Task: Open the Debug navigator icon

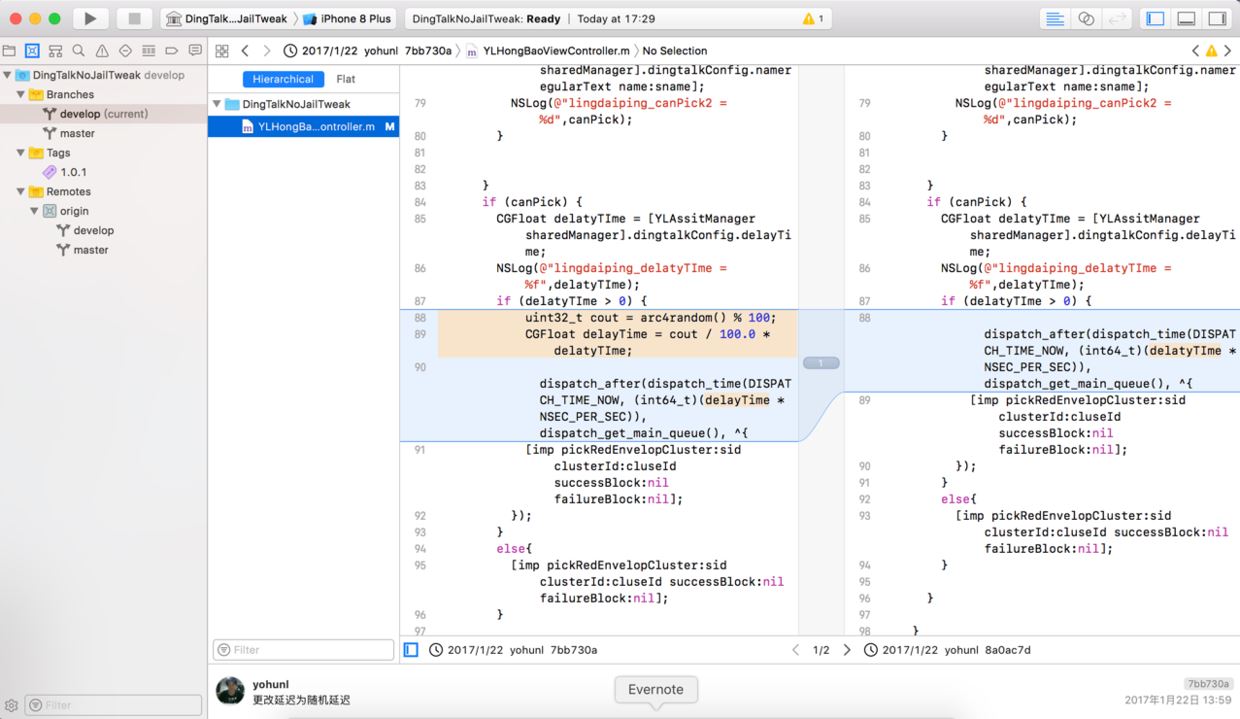Action: tap(148, 50)
